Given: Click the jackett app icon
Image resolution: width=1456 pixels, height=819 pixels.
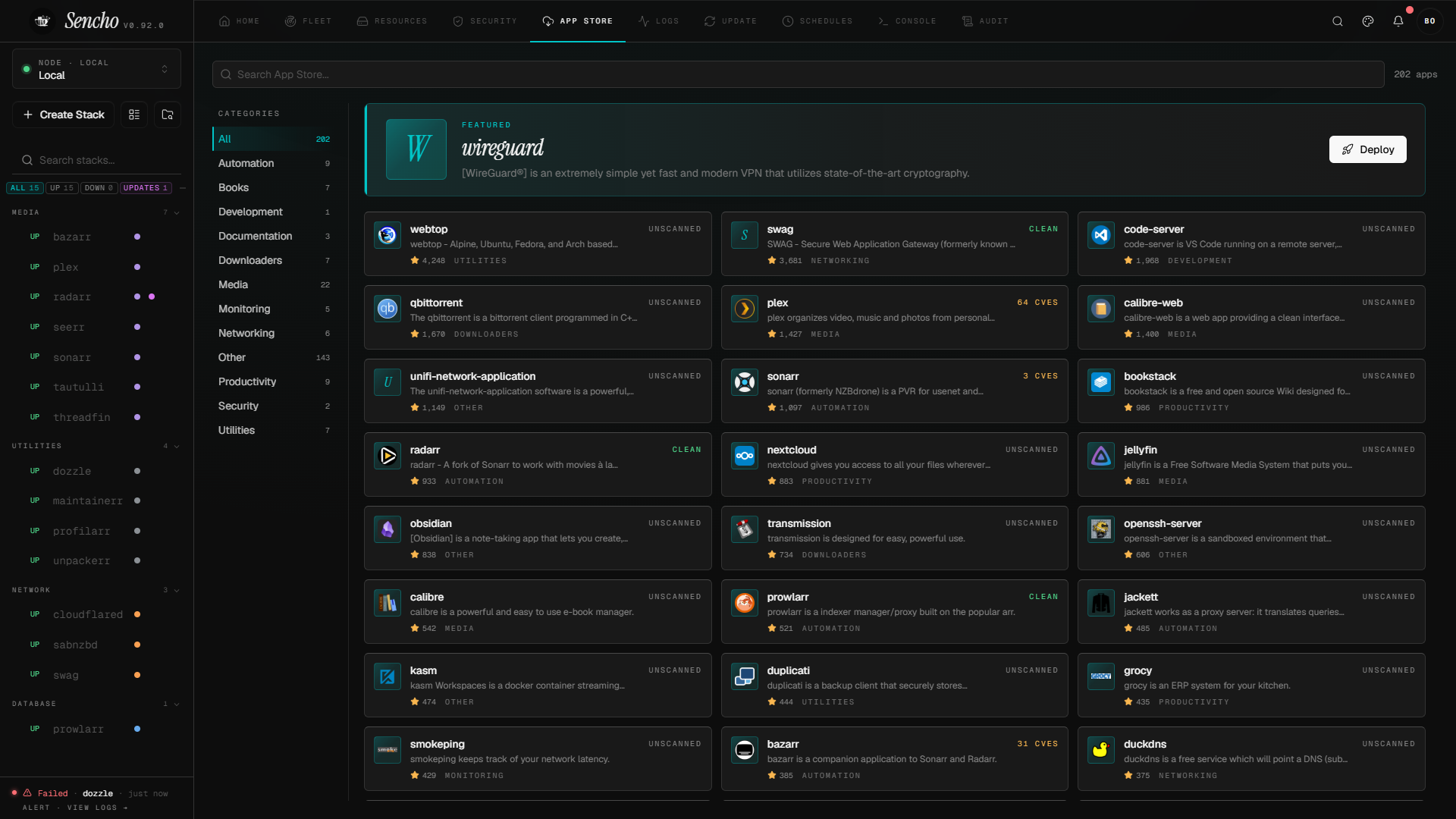Looking at the screenshot, I should point(1101,603).
